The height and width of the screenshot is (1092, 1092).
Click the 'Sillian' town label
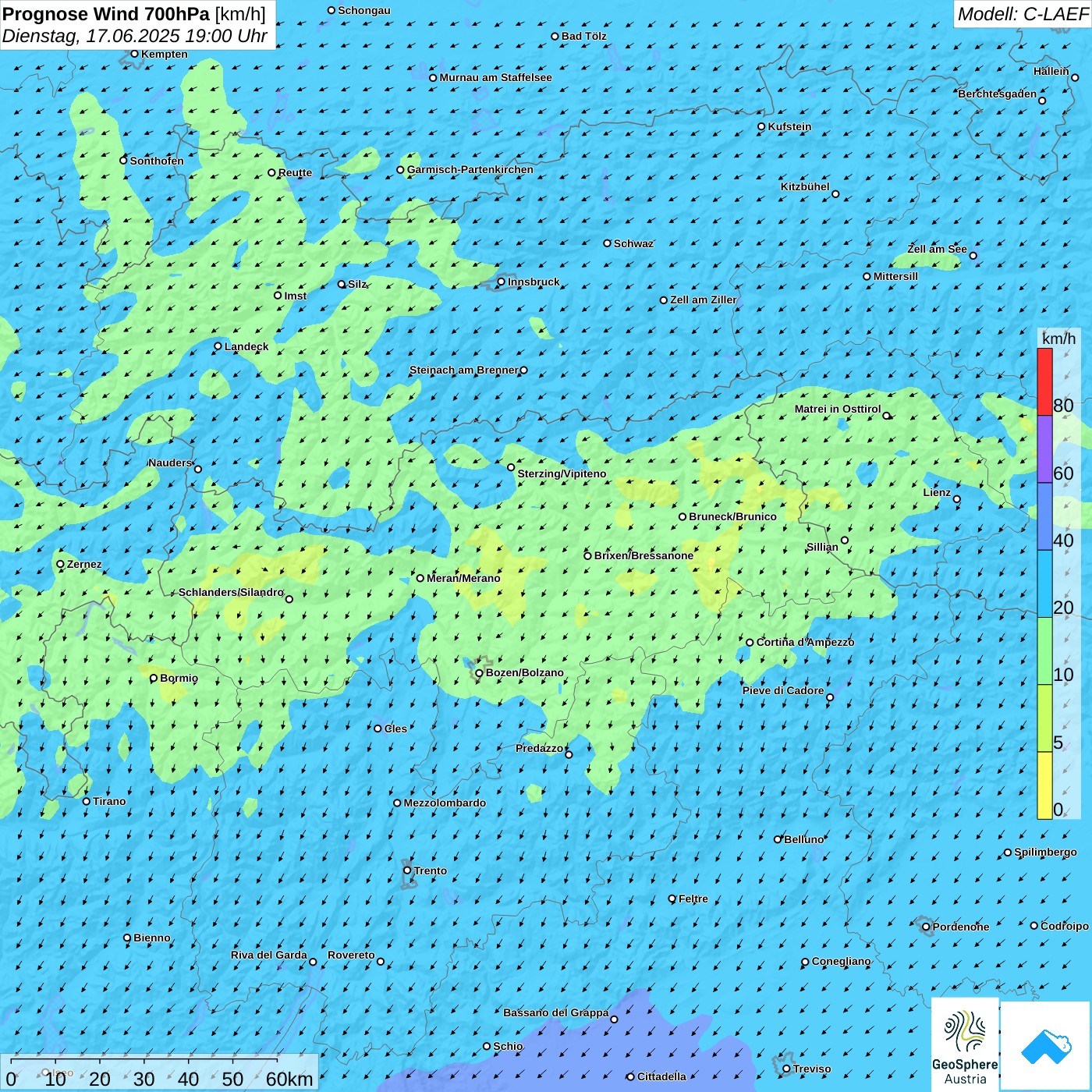click(822, 547)
